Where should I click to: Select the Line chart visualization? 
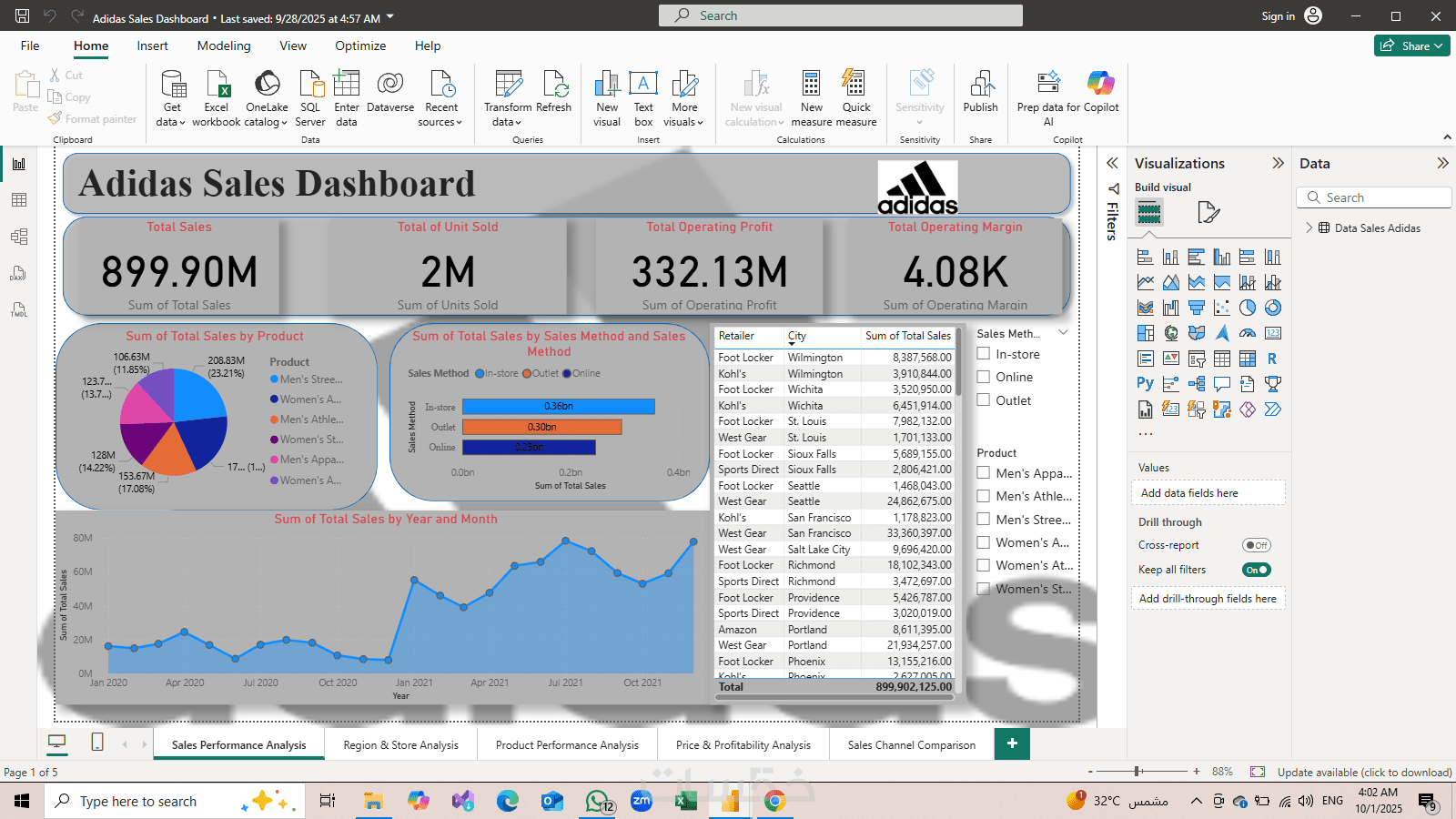click(x=1146, y=283)
